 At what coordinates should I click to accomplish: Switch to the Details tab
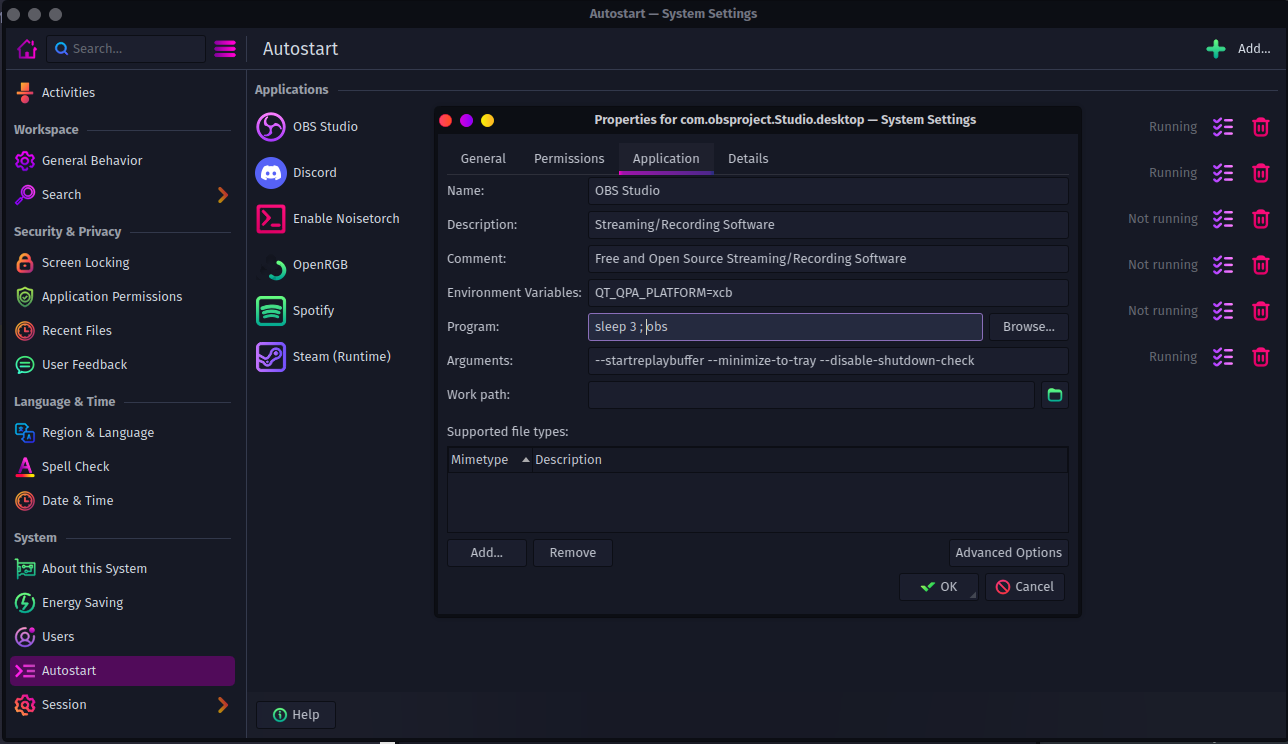(x=748, y=159)
